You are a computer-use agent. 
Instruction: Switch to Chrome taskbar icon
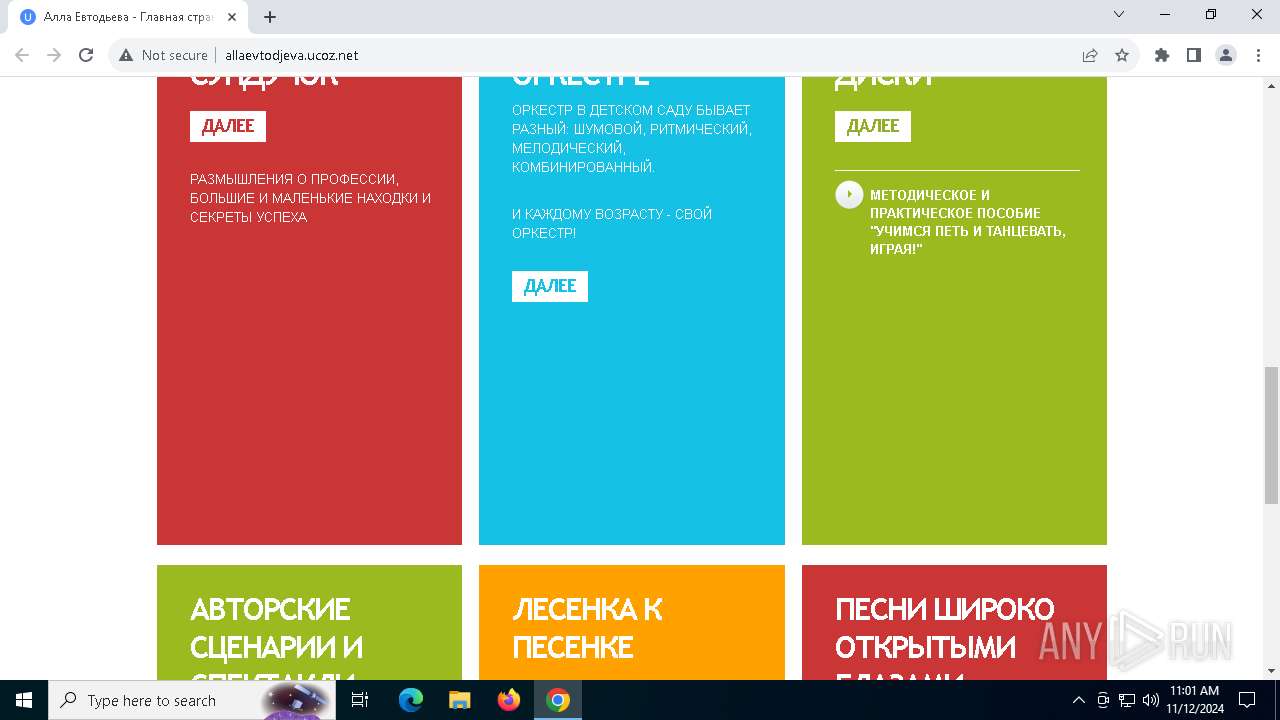click(558, 700)
